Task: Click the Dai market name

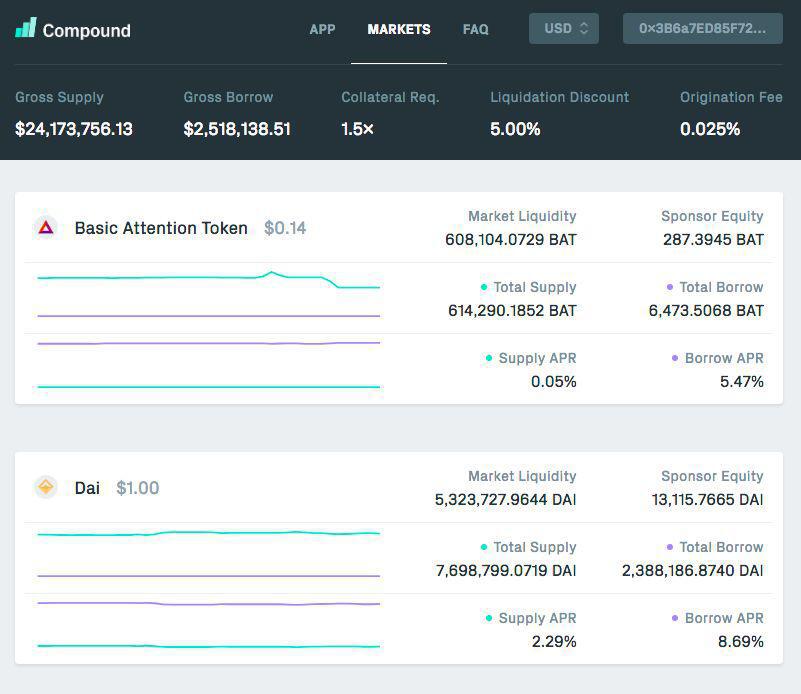Action: coord(87,488)
